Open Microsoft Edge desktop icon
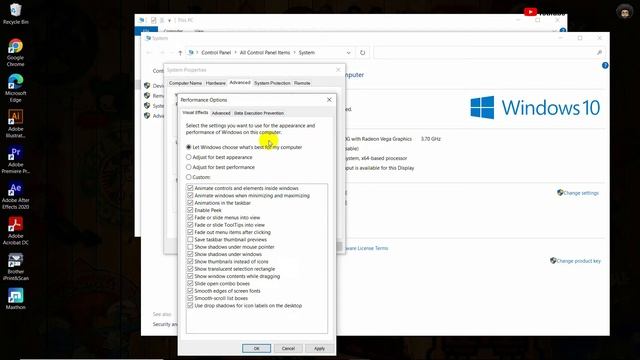The height and width of the screenshot is (360, 640). [x=16, y=88]
